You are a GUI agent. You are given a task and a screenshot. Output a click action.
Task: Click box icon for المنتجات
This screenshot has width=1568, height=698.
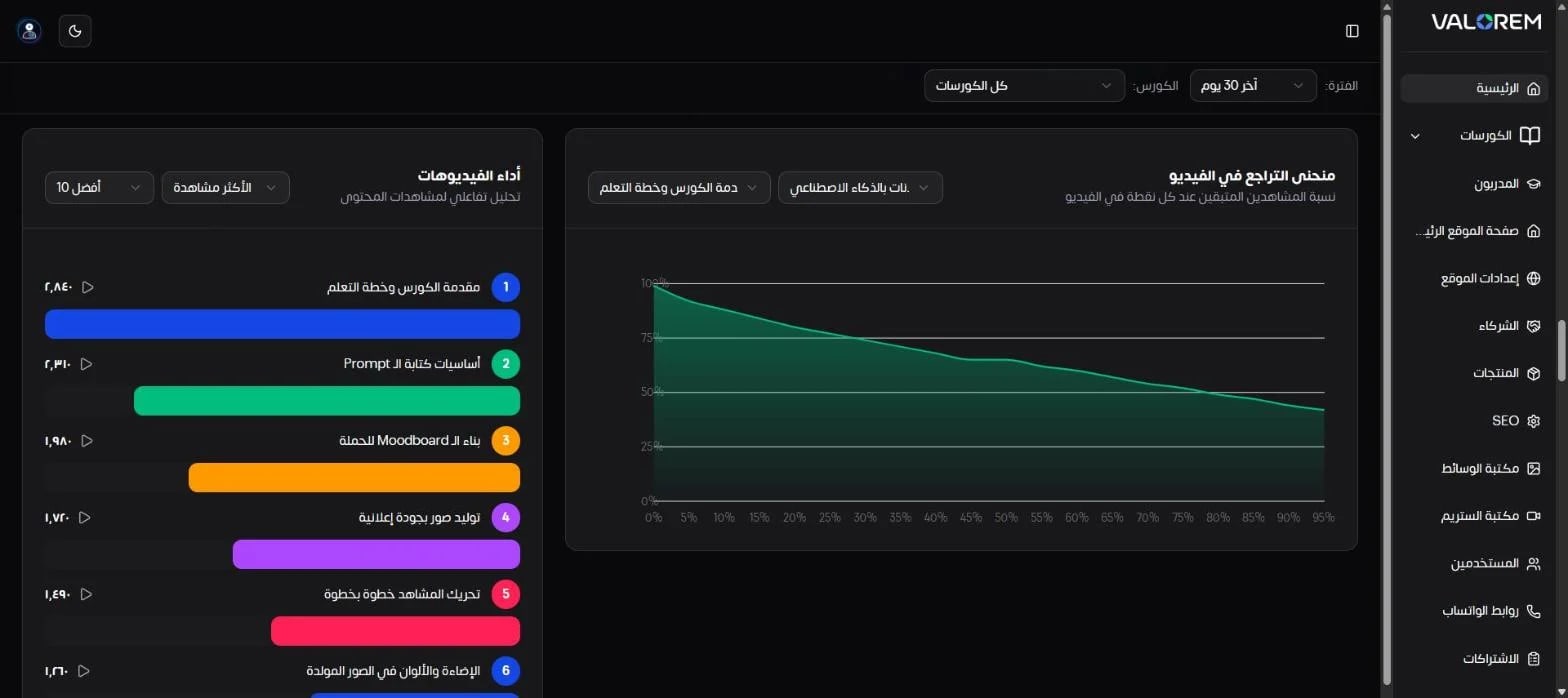1534,373
